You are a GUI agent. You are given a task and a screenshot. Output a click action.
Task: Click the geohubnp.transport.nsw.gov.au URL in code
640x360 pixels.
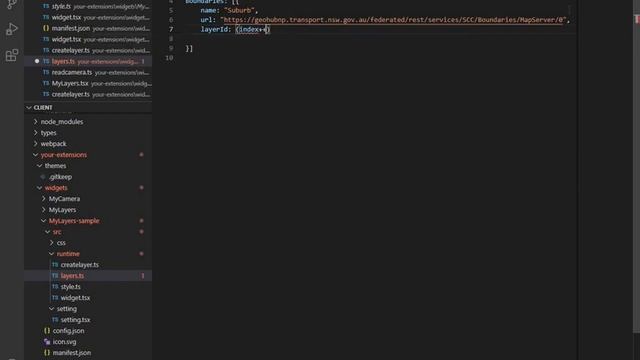coord(394,20)
